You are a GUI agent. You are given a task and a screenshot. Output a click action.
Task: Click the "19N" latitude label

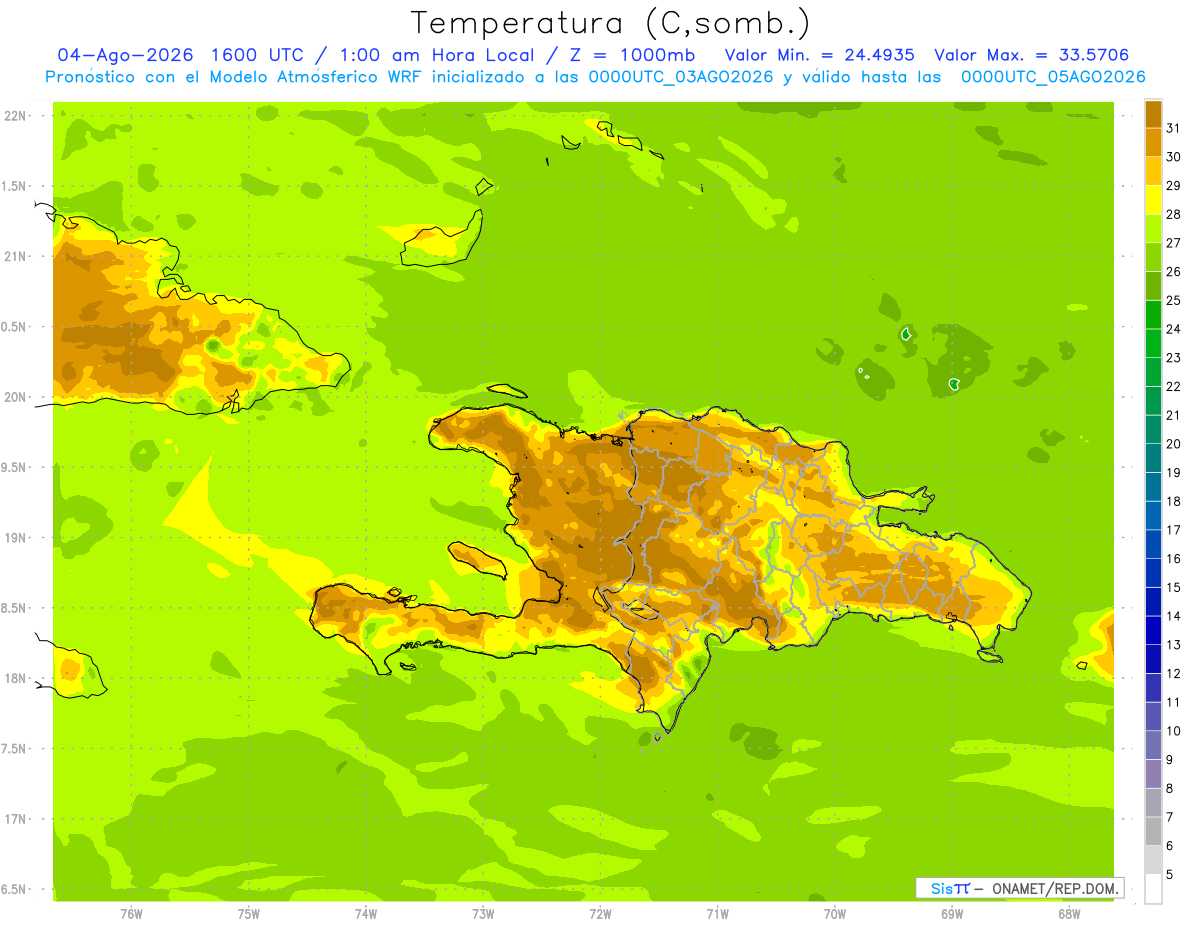coord(15,537)
